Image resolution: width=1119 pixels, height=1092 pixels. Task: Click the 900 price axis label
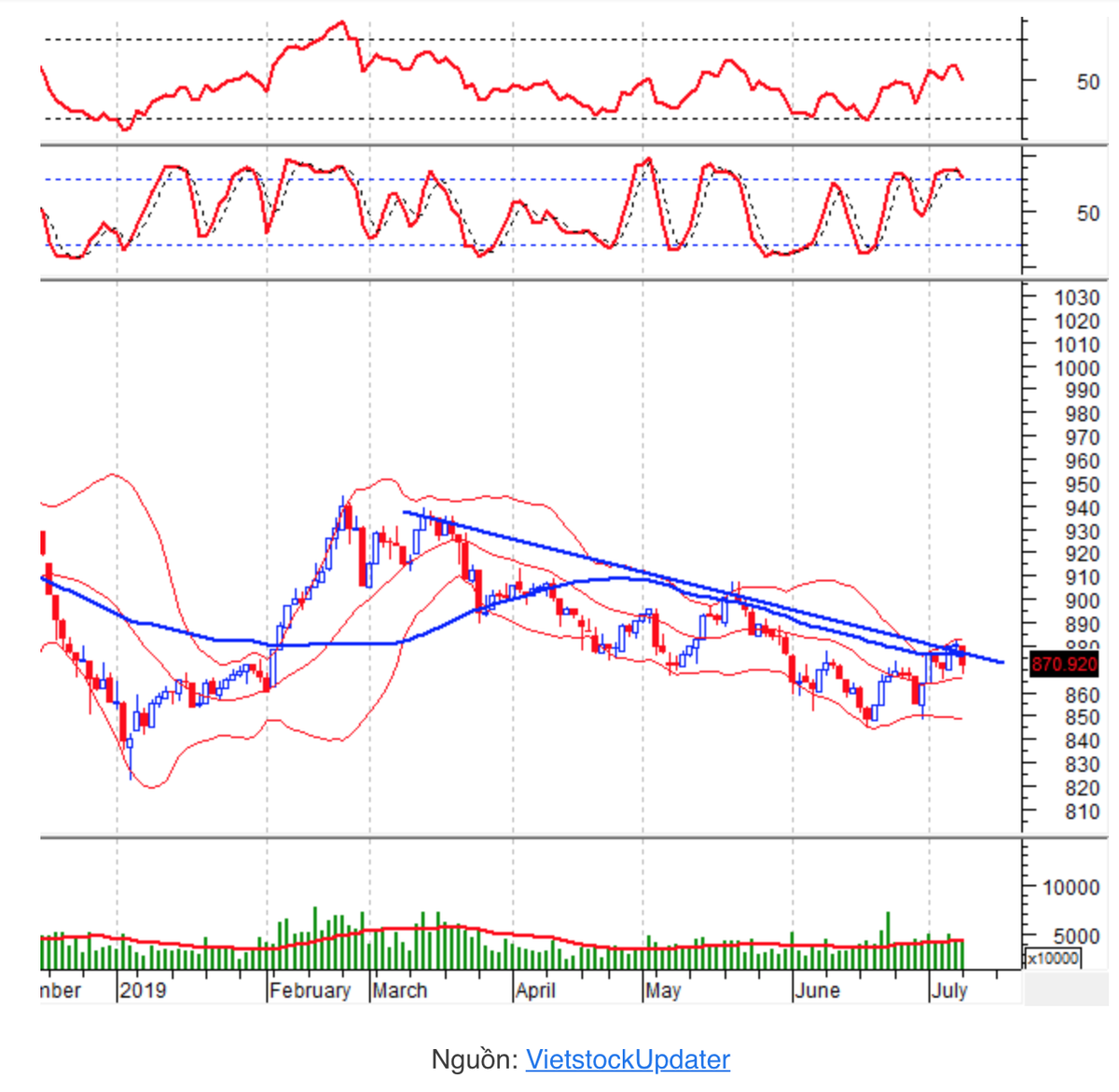coord(1082,601)
